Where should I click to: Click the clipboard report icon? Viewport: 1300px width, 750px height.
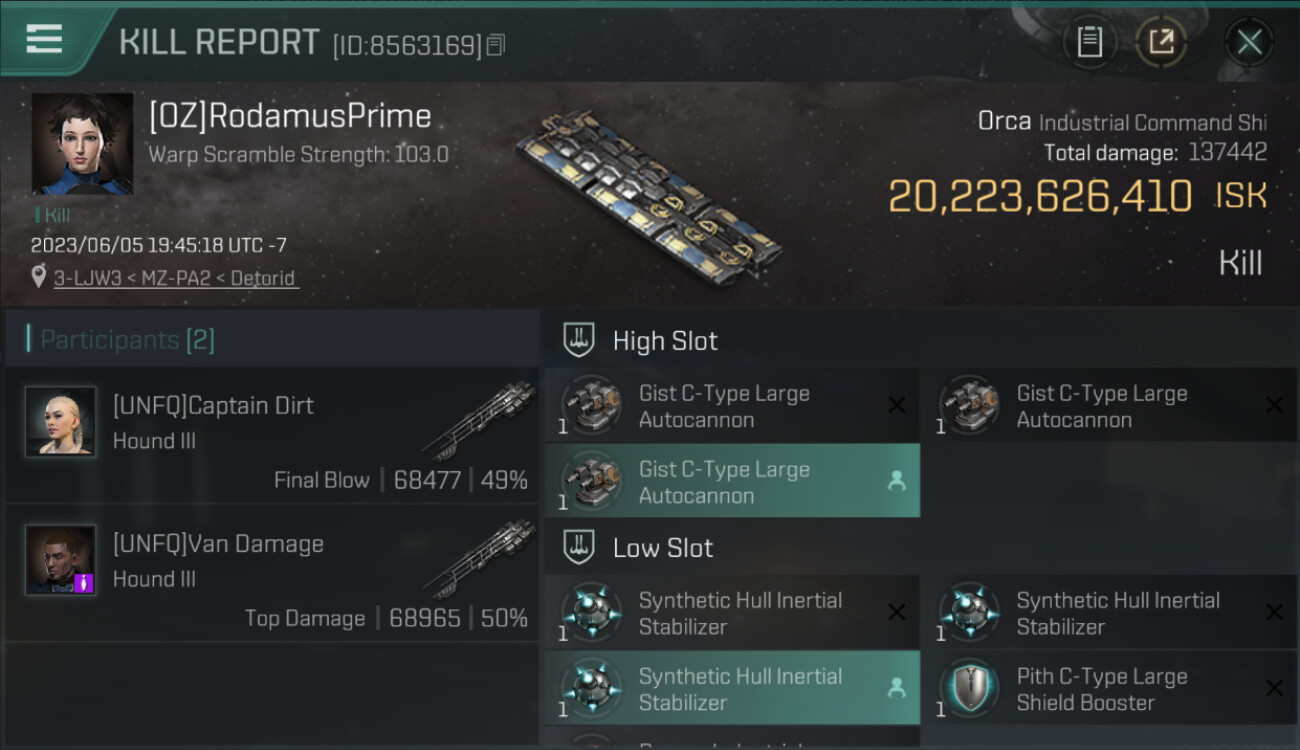[1089, 42]
